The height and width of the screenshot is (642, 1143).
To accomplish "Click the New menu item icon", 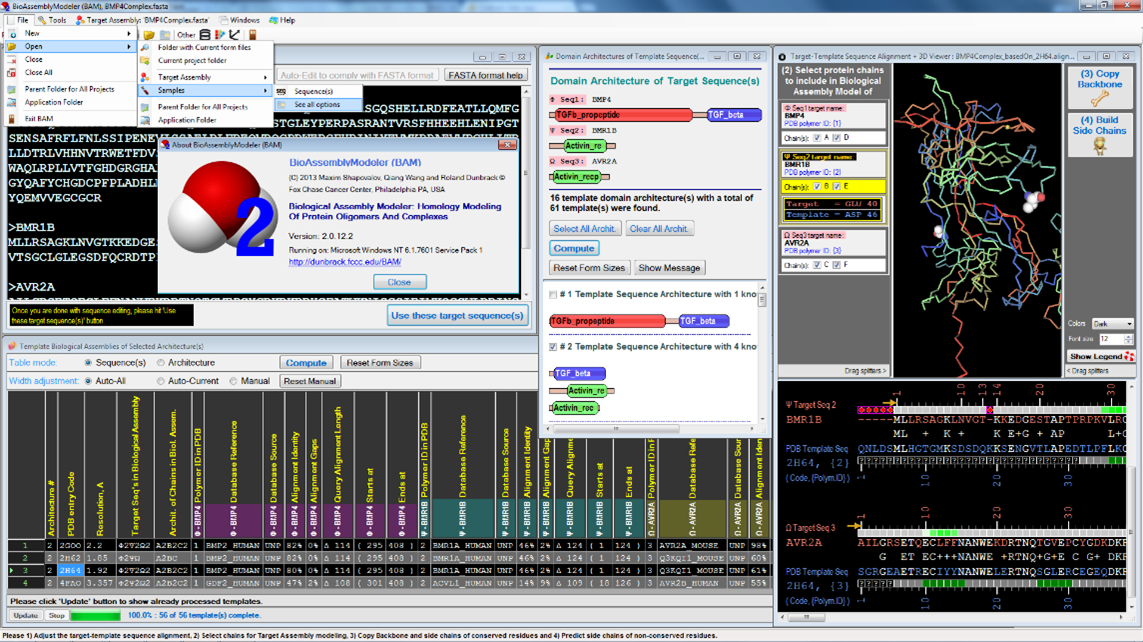I will [12, 34].
